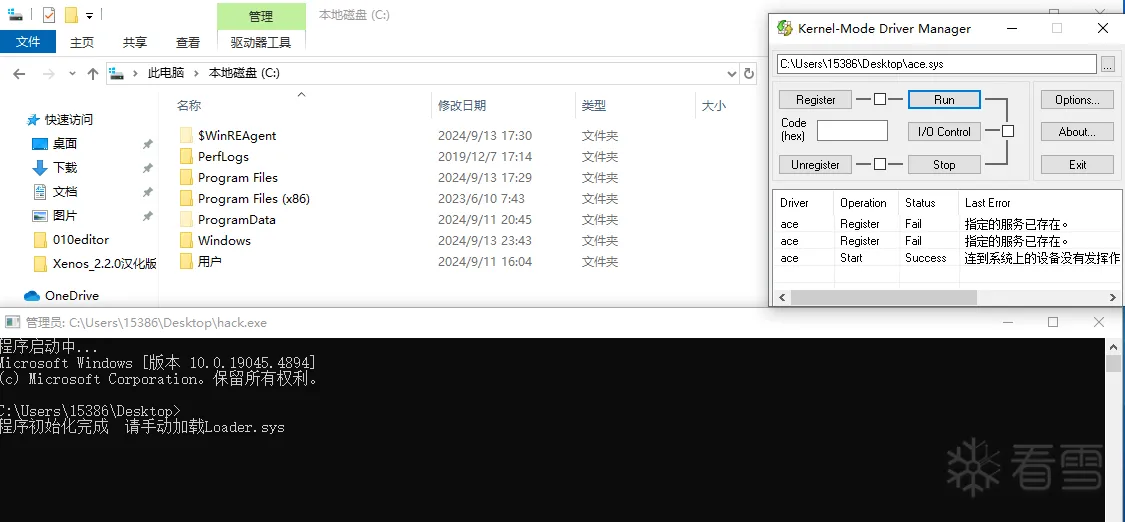This screenshot has height=522, width=1125.
Task: Click the refresh icon beside address bar
Action: tap(748, 73)
